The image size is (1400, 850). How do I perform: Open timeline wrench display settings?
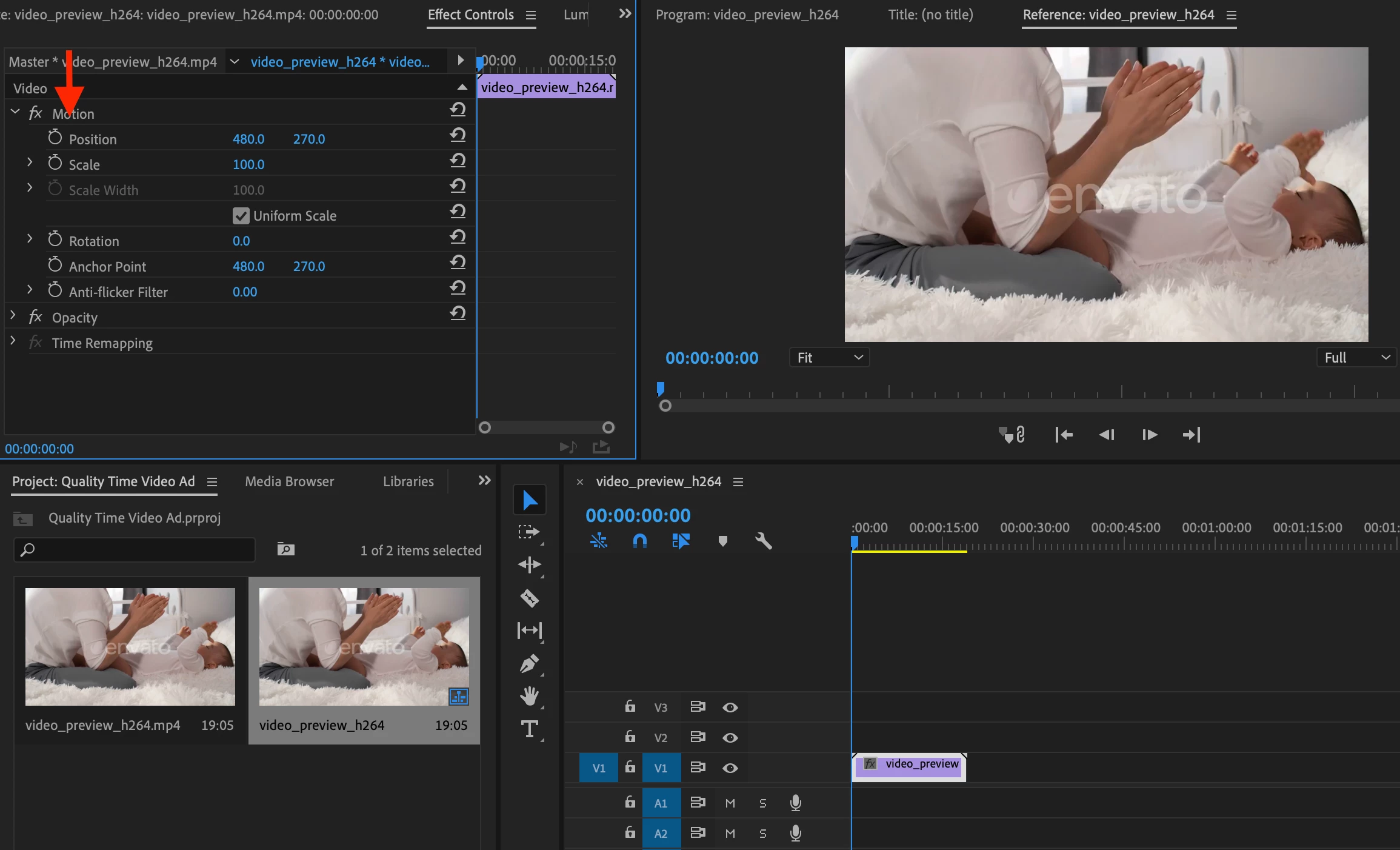click(x=763, y=541)
